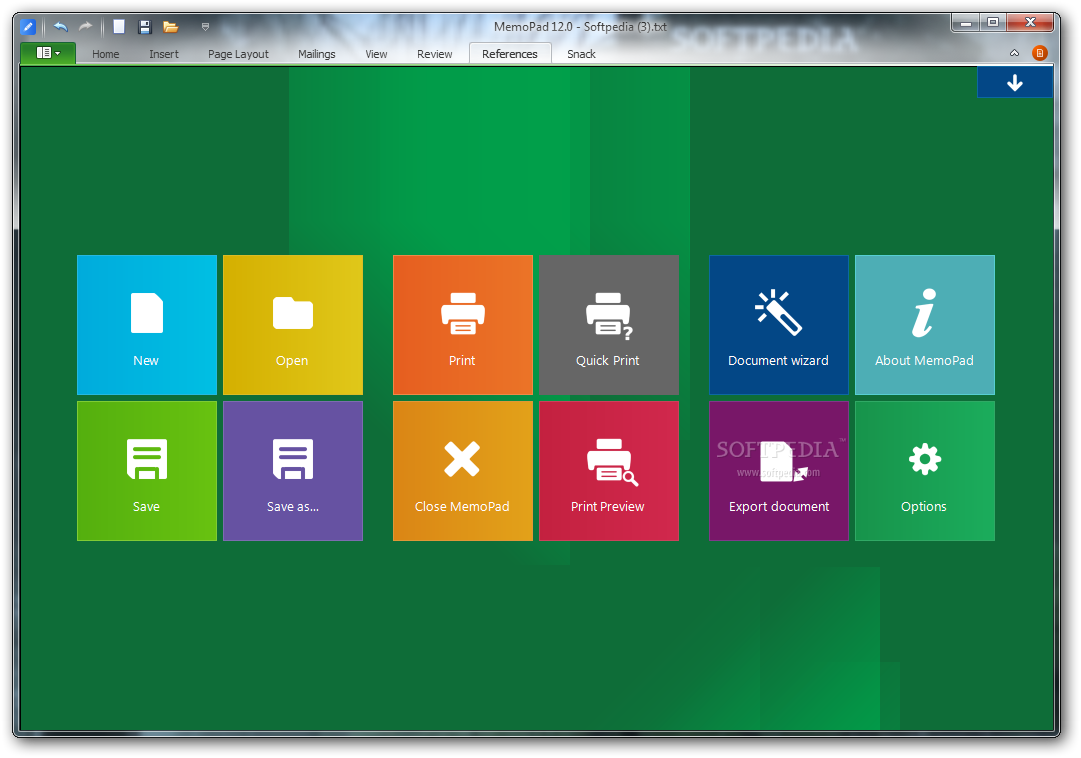Click the yellow Open folder tile
The height and width of the screenshot is (758, 1081).
click(293, 325)
